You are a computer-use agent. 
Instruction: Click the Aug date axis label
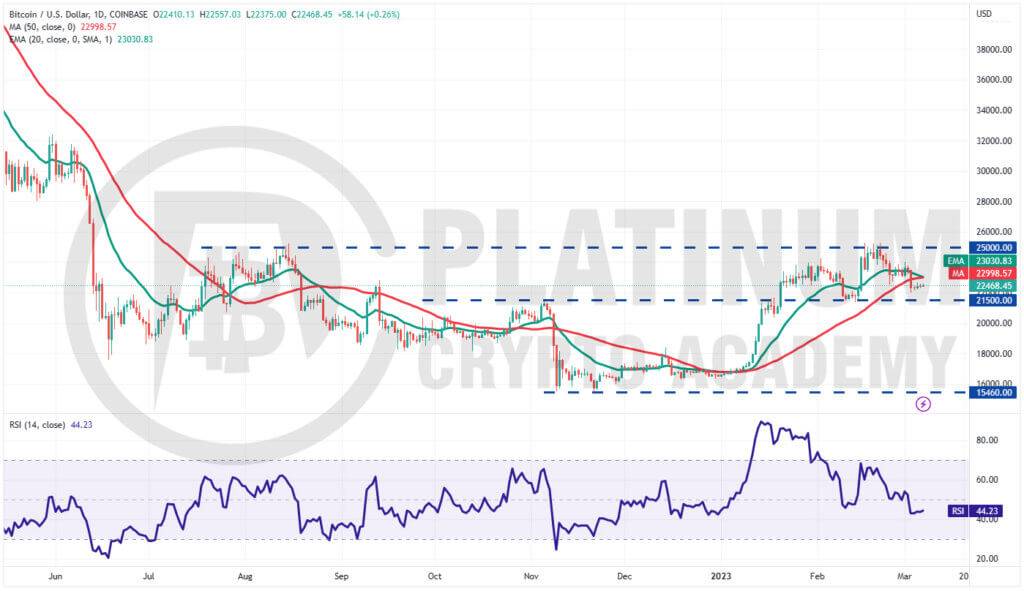245,576
